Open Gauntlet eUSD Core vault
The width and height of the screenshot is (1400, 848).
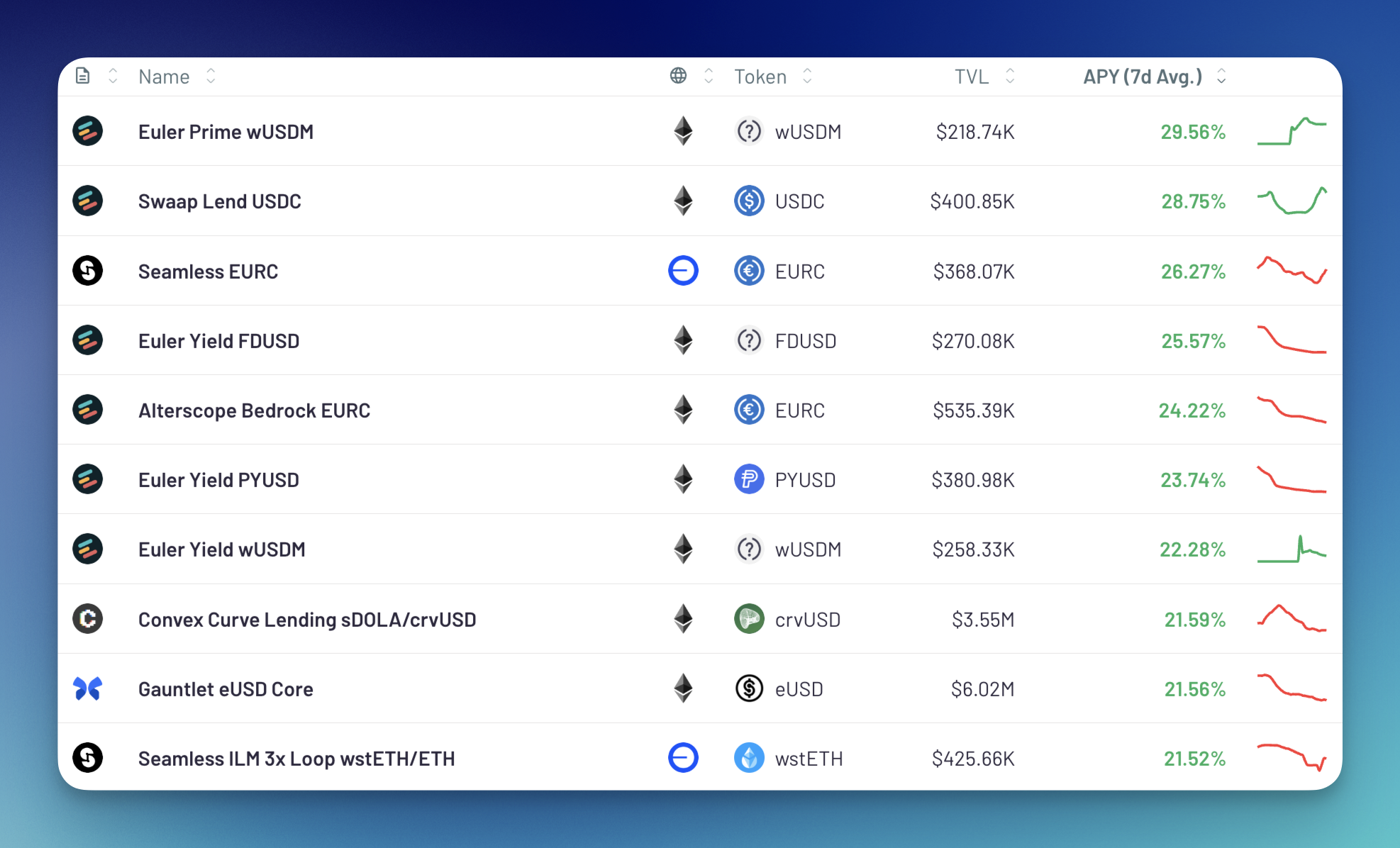point(226,689)
